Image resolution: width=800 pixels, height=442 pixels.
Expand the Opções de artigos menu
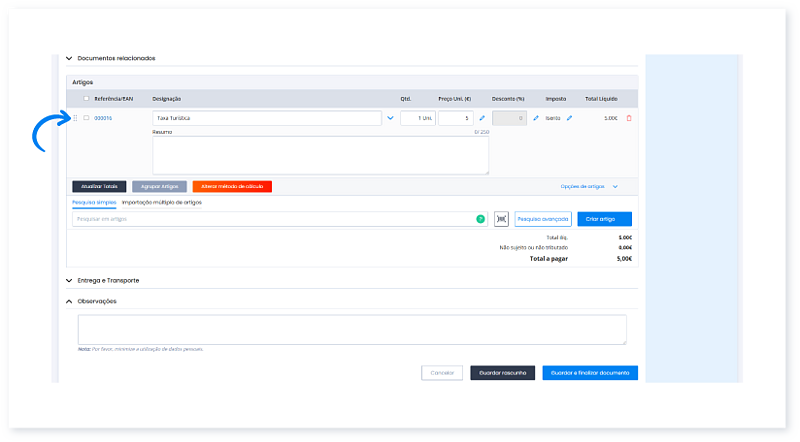[x=589, y=186]
